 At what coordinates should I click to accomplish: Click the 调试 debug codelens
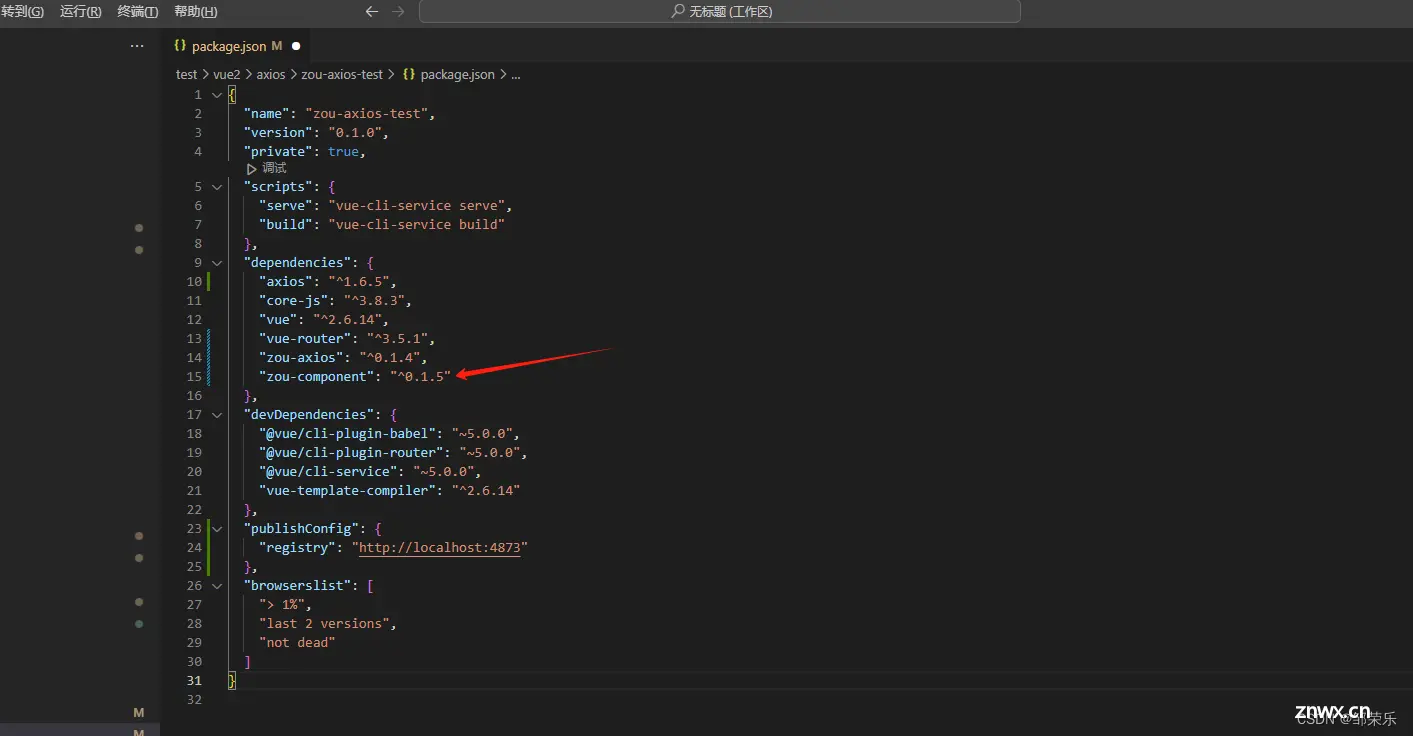pos(267,168)
